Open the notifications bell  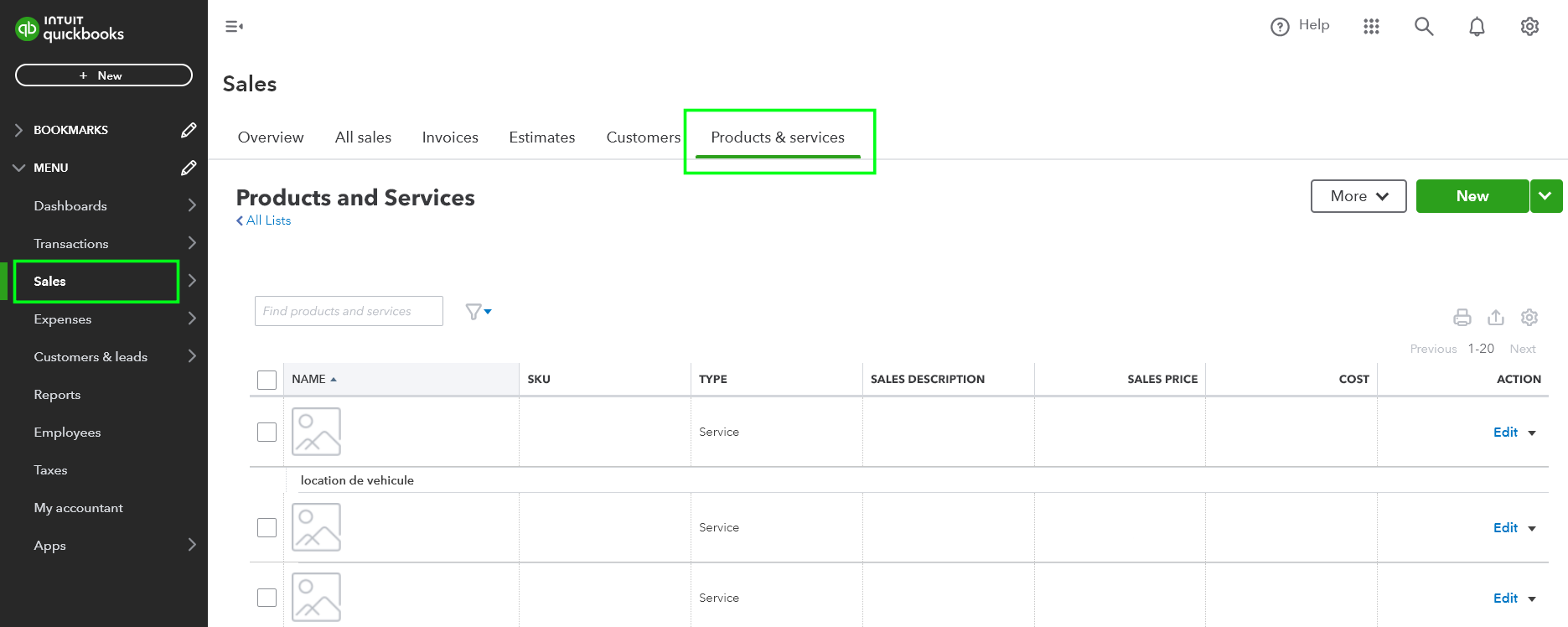click(x=1477, y=27)
